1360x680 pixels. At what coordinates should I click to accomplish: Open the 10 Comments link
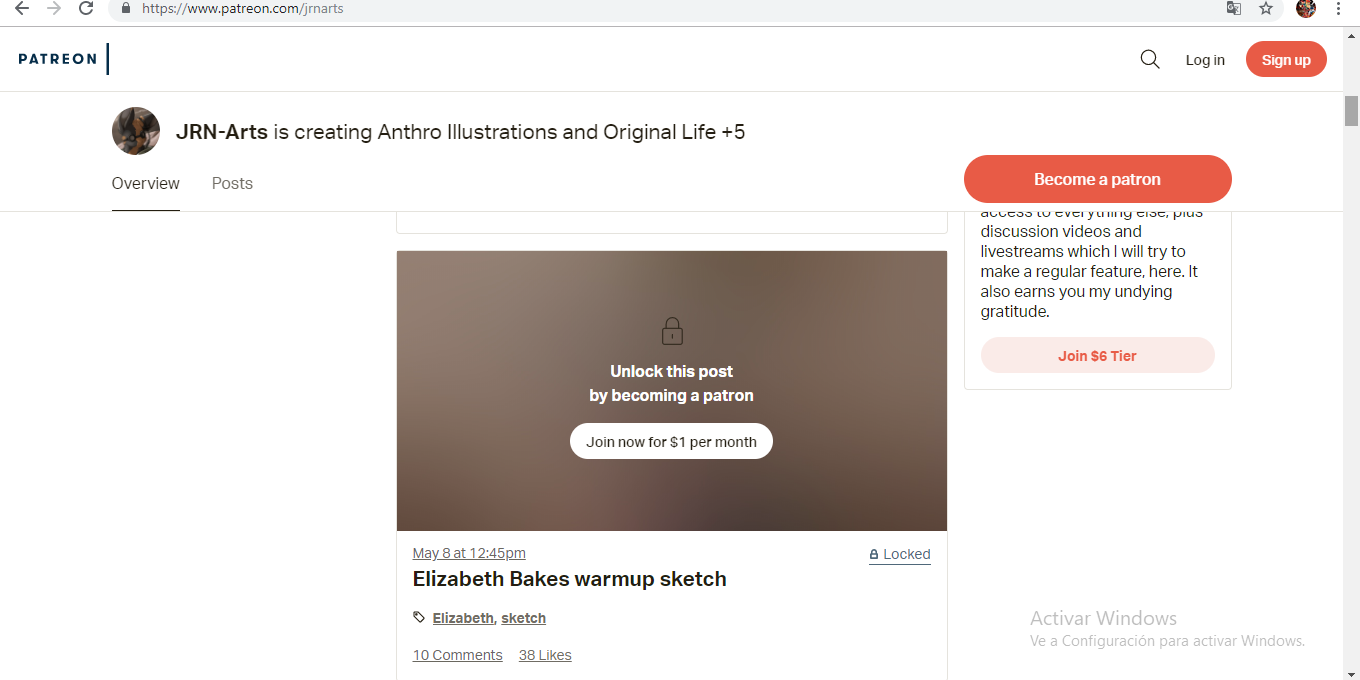[458, 655]
